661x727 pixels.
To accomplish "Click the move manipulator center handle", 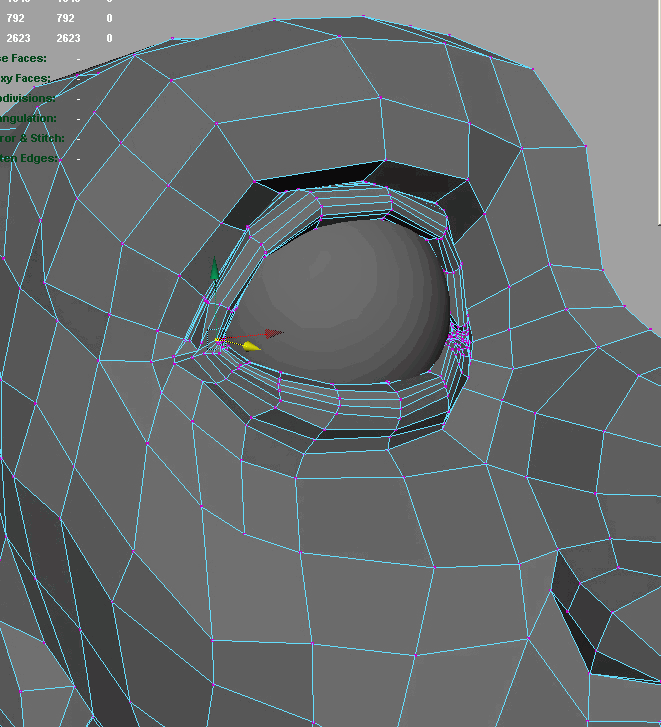I will pyautogui.click(x=217, y=340).
